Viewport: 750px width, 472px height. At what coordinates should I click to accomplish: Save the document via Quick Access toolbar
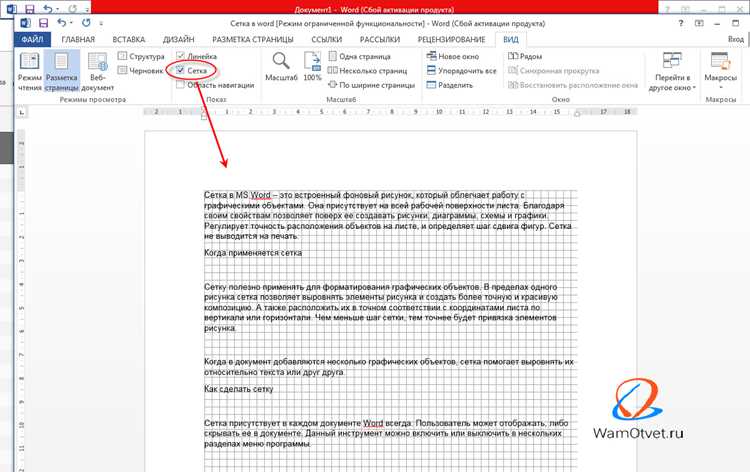click(x=44, y=23)
